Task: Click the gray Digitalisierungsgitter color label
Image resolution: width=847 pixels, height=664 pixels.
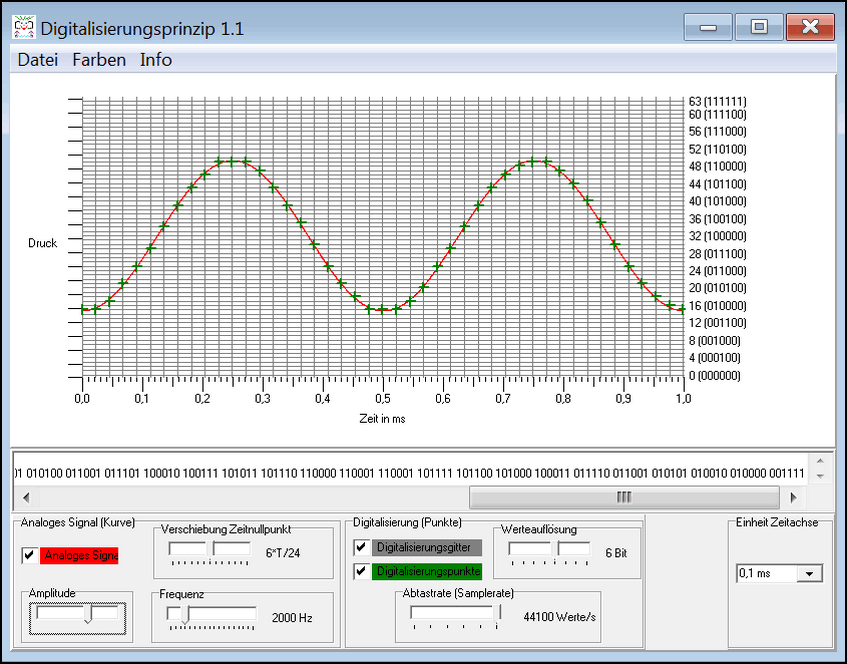Action: (426, 547)
